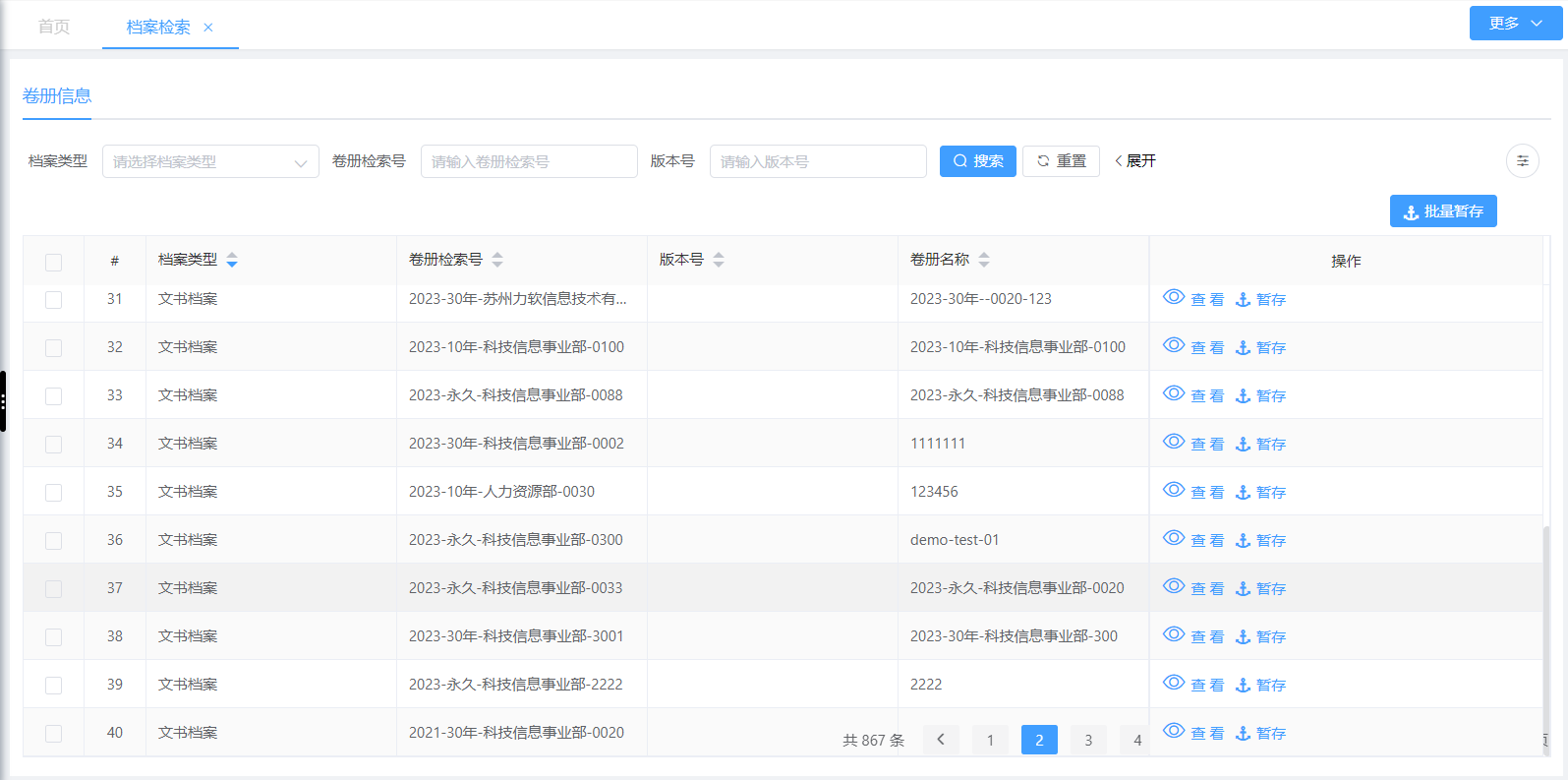Click the eye 查看 icon for row 35

1174,490
